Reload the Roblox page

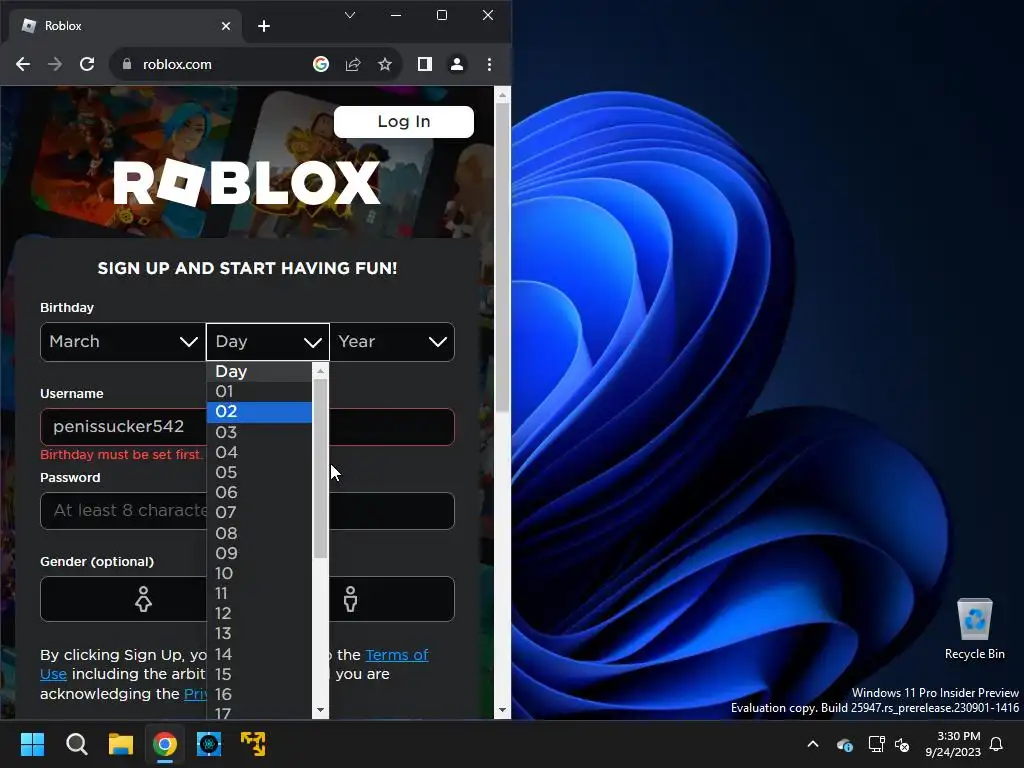[87, 64]
